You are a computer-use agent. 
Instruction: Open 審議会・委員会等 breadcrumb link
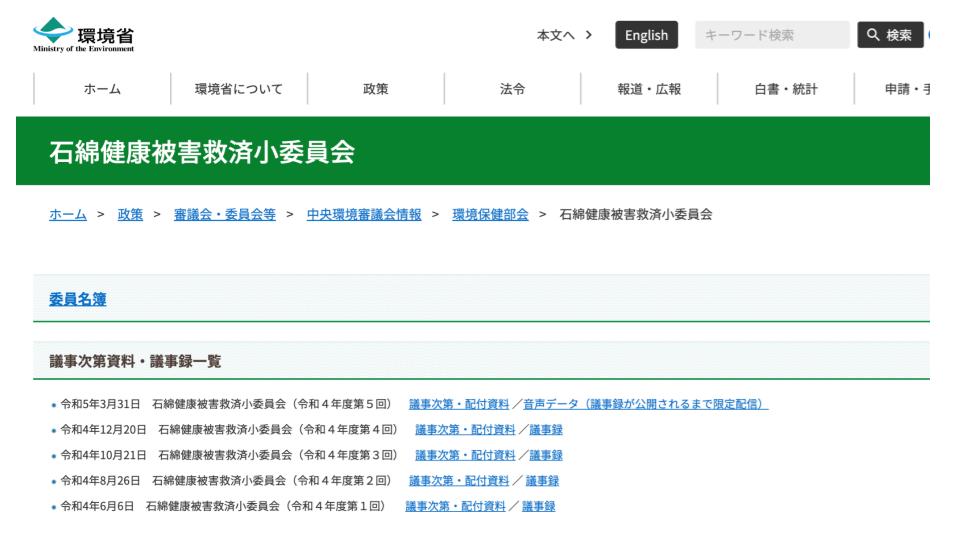(x=225, y=214)
